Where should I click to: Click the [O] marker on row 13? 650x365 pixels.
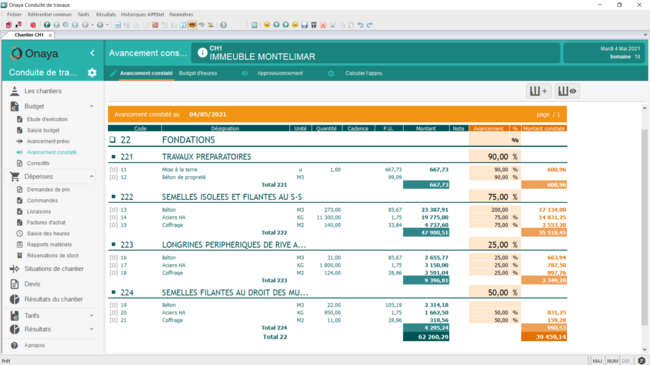[114, 210]
